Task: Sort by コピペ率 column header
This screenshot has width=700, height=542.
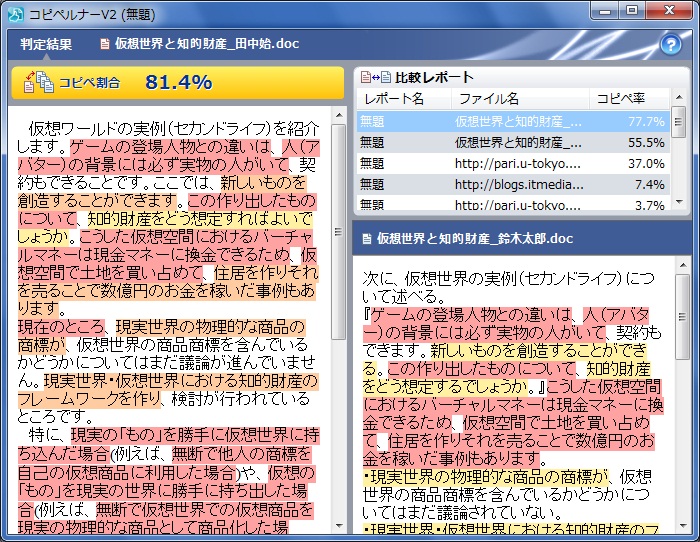Action: 629,99
